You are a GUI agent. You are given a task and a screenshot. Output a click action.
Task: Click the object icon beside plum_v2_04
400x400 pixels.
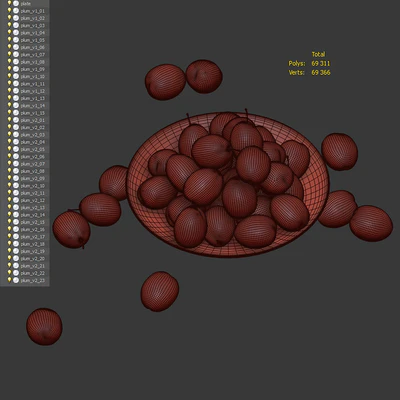[x=16, y=142]
